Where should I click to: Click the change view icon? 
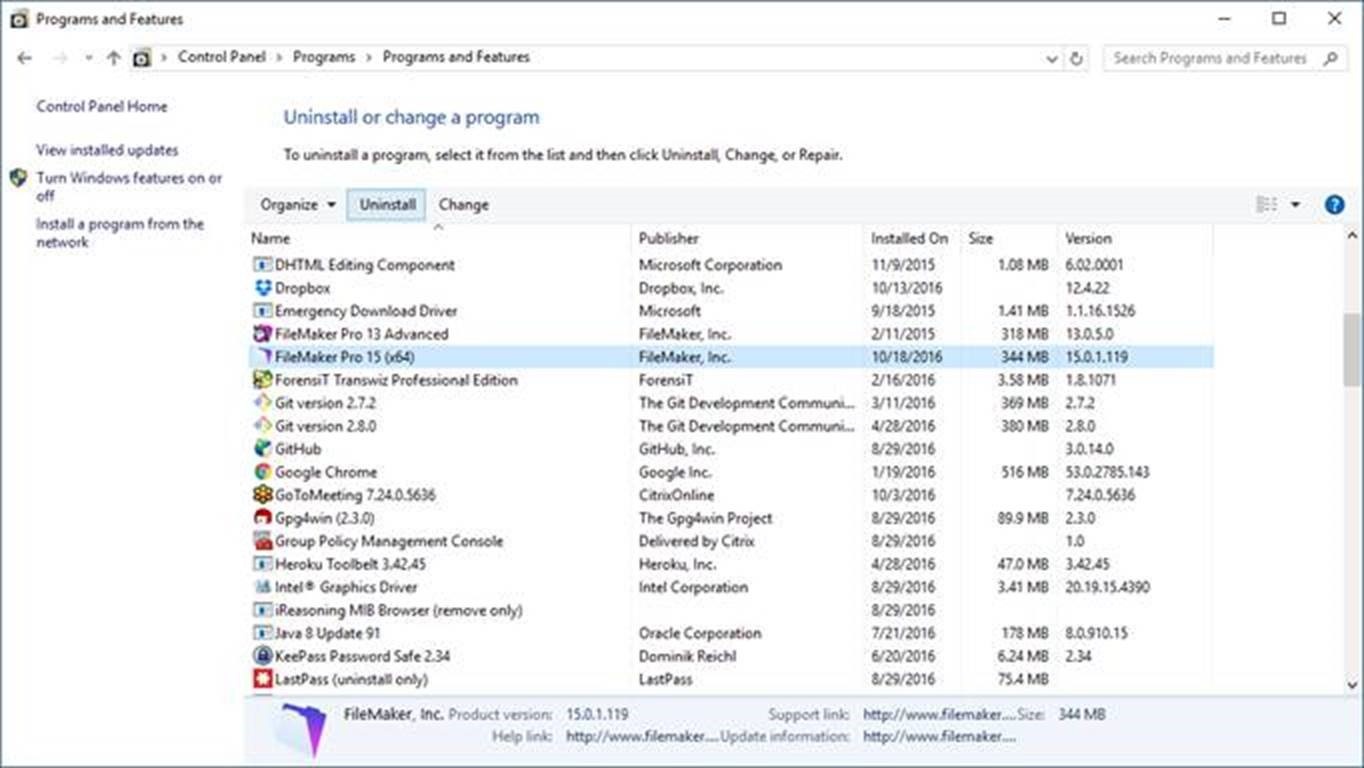pyautogui.click(x=1266, y=204)
